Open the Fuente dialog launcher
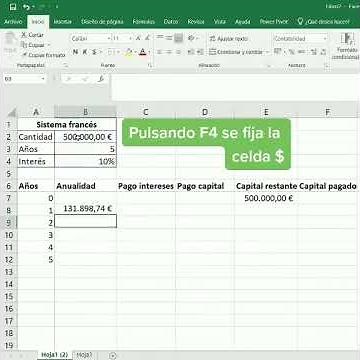 149,65
